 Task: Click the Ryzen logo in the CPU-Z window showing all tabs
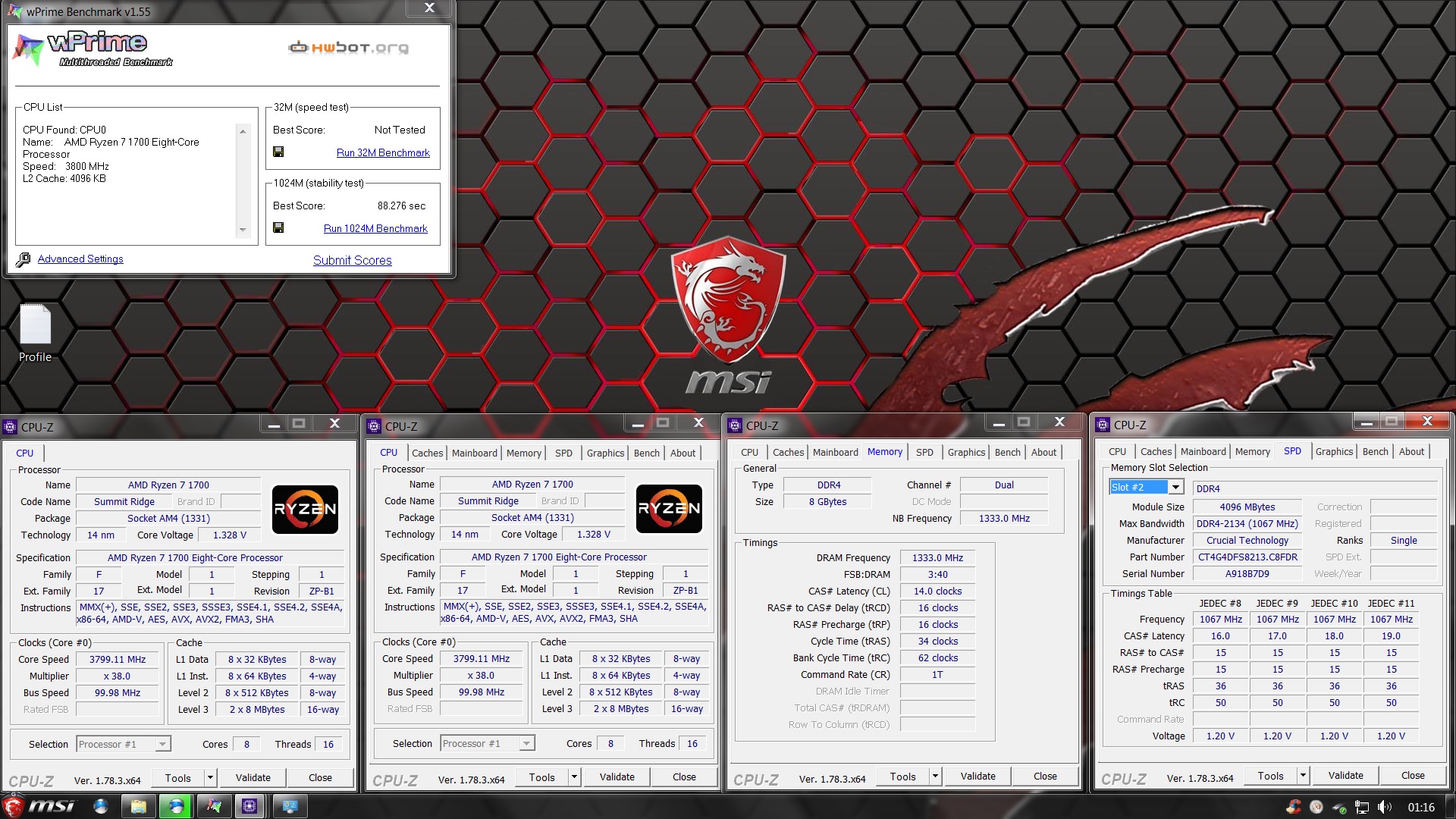coord(669,508)
